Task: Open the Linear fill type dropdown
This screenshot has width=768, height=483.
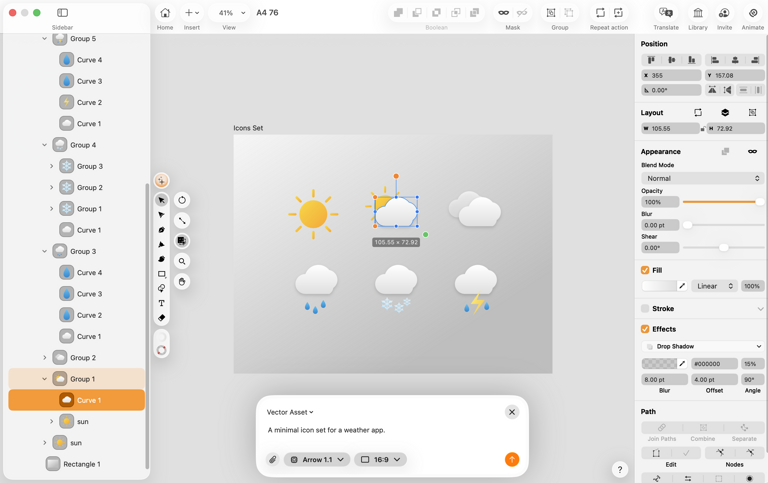Action: (715, 286)
